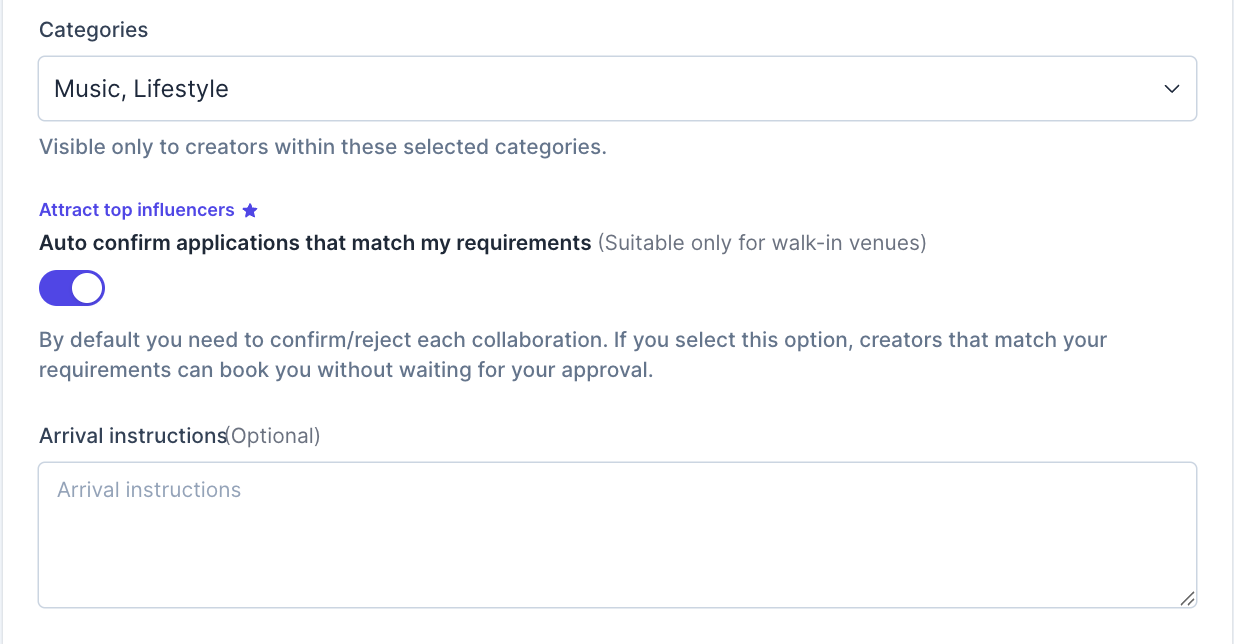Click the Arrival instructions placeholder text

(149, 490)
